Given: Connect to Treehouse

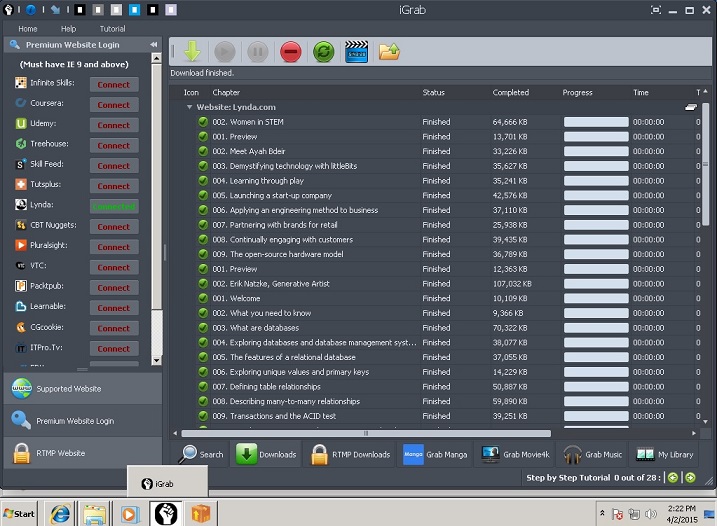Looking at the screenshot, I should click(x=114, y=145).
